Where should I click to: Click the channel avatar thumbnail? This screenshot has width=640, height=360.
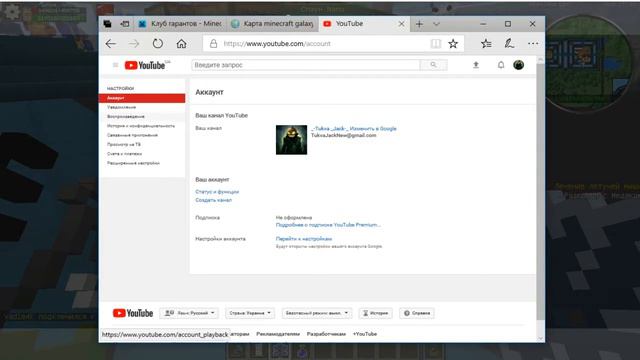[x=291, y=140]
